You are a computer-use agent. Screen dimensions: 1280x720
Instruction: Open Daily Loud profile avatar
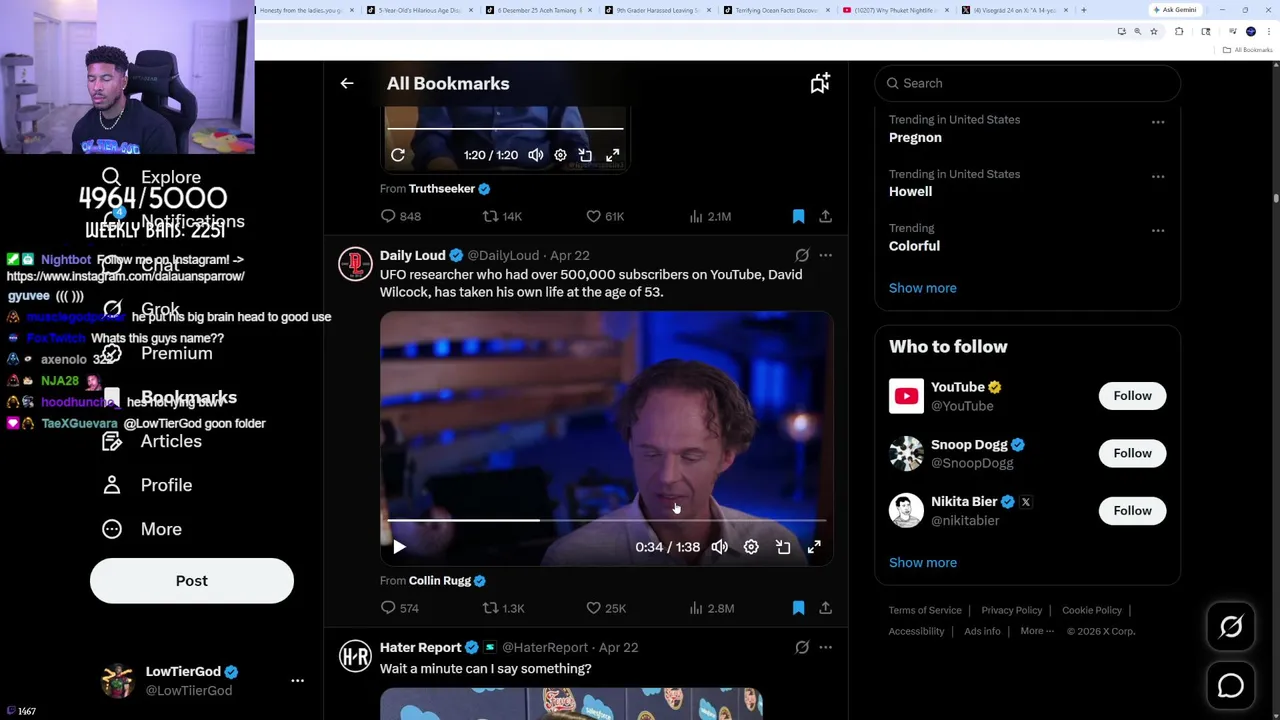355,264
